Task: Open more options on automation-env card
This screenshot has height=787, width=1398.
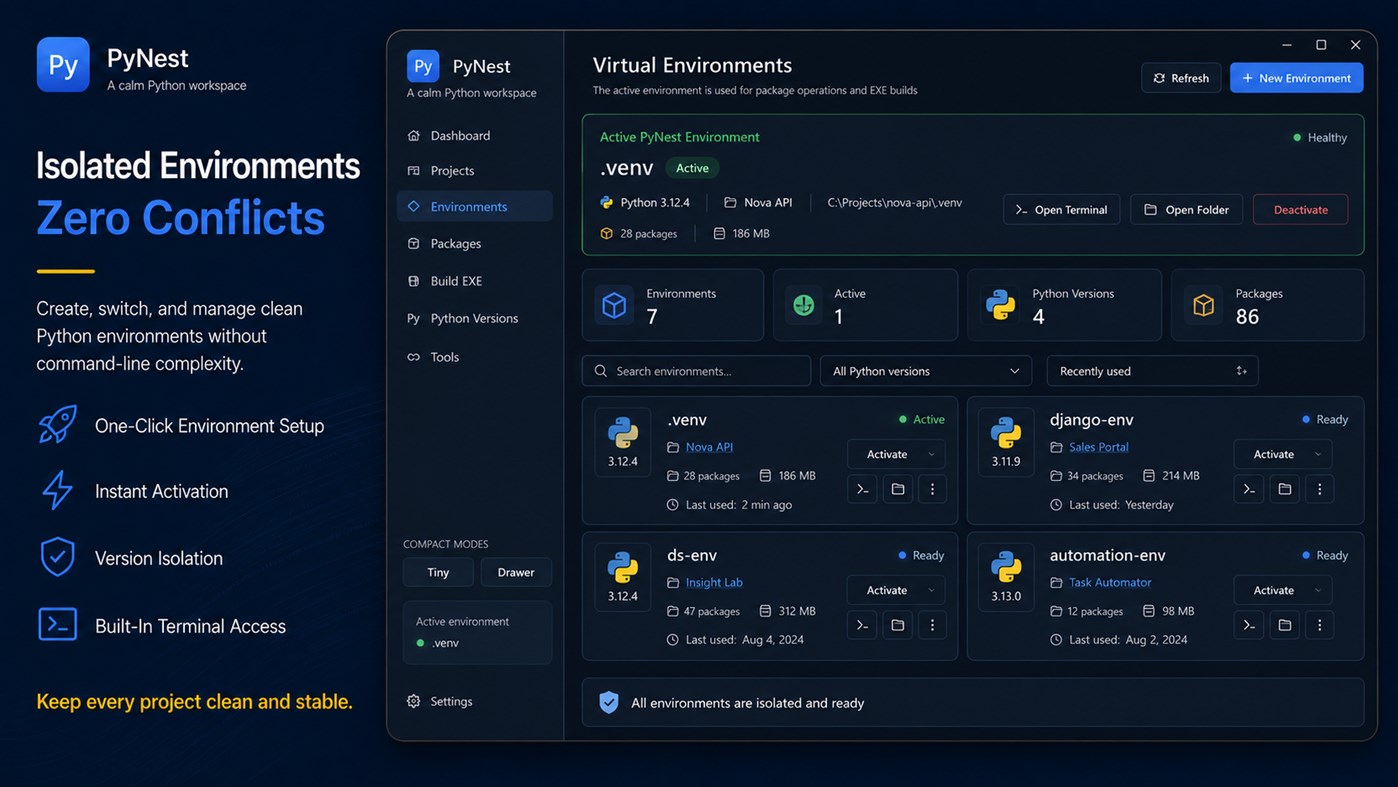Action: click(x=1320, y=625)
